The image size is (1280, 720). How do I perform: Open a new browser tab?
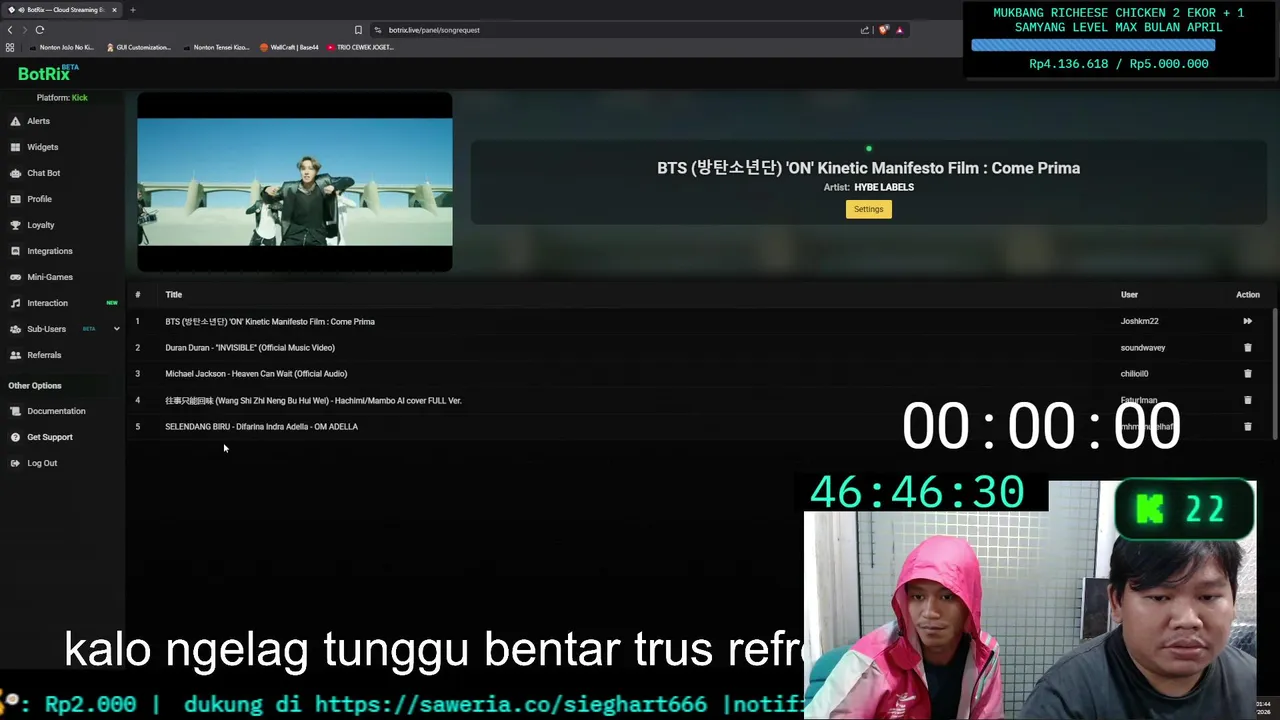(x=132, y=10)
